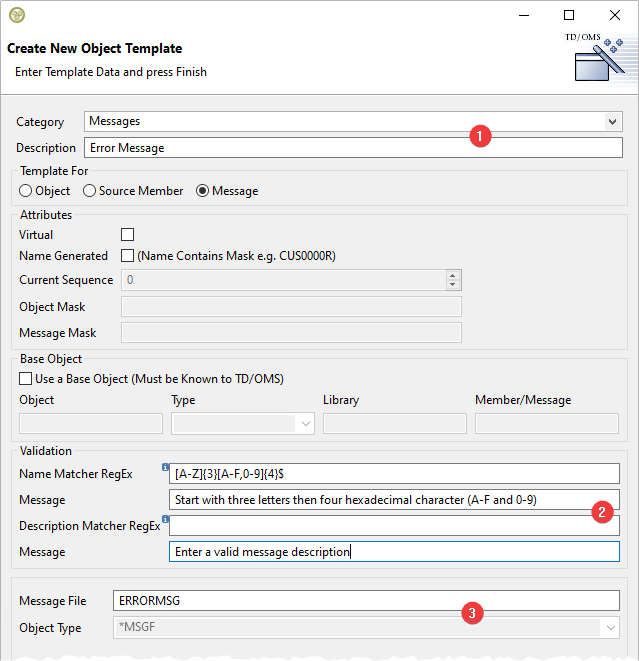Check Use a Base Object option
Screen dimensions: 639x661
click(26, 379)
